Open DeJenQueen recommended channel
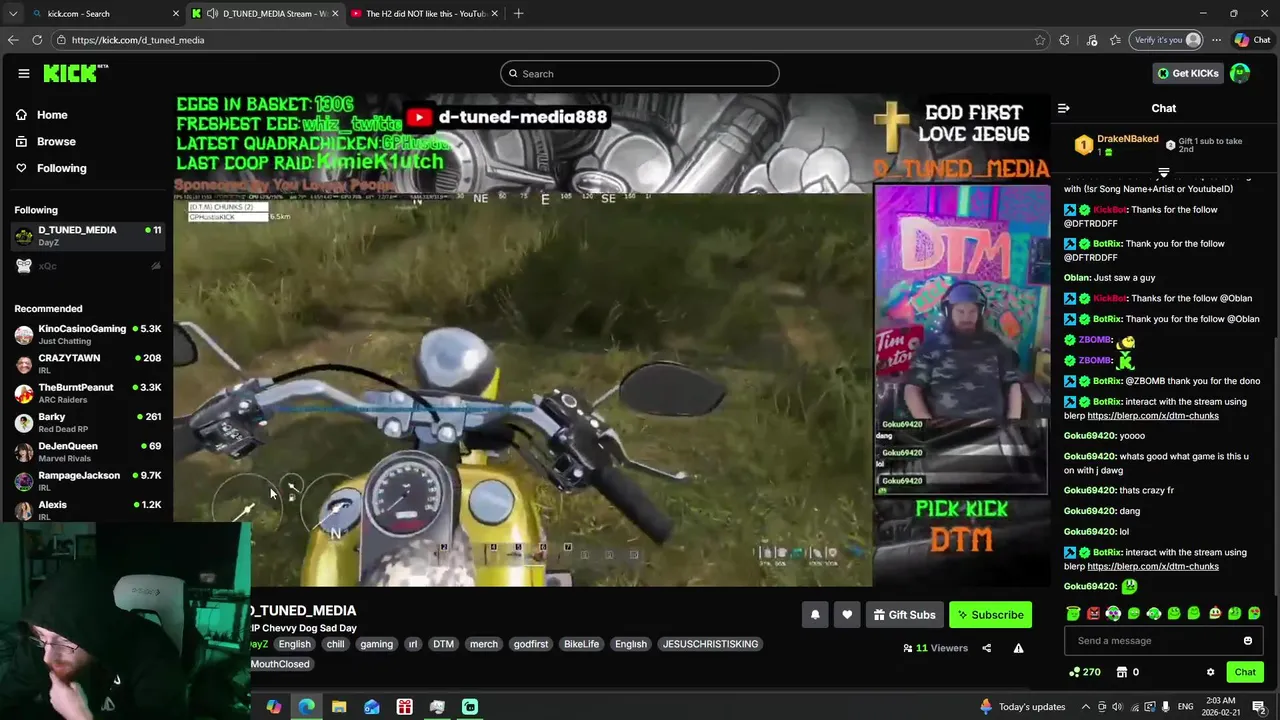The image size is (1280, 720). pos(88,451)
